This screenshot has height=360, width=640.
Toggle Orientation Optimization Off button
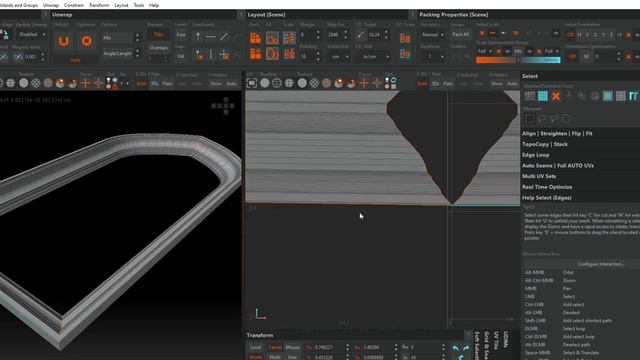(572, 57)
